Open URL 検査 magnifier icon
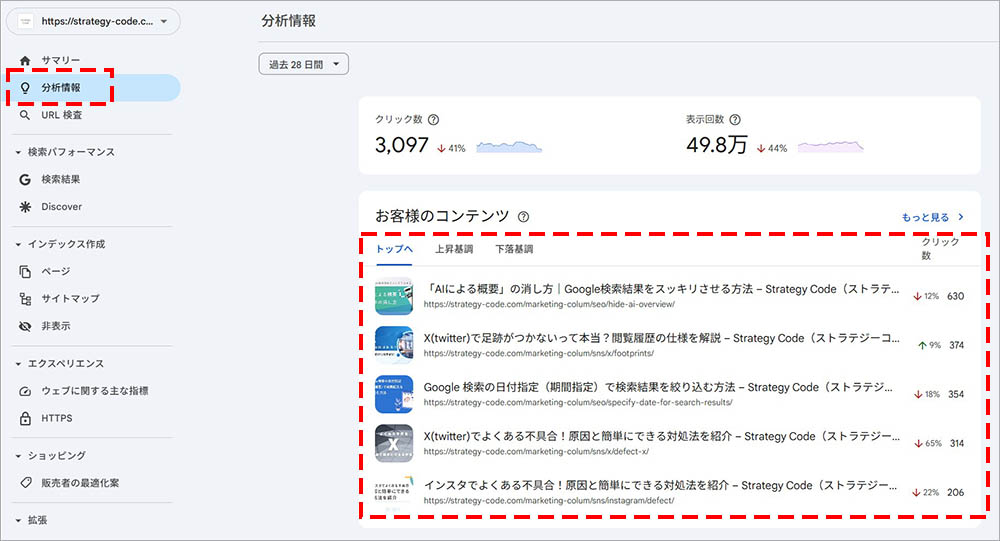 click(x=25, y=115)
